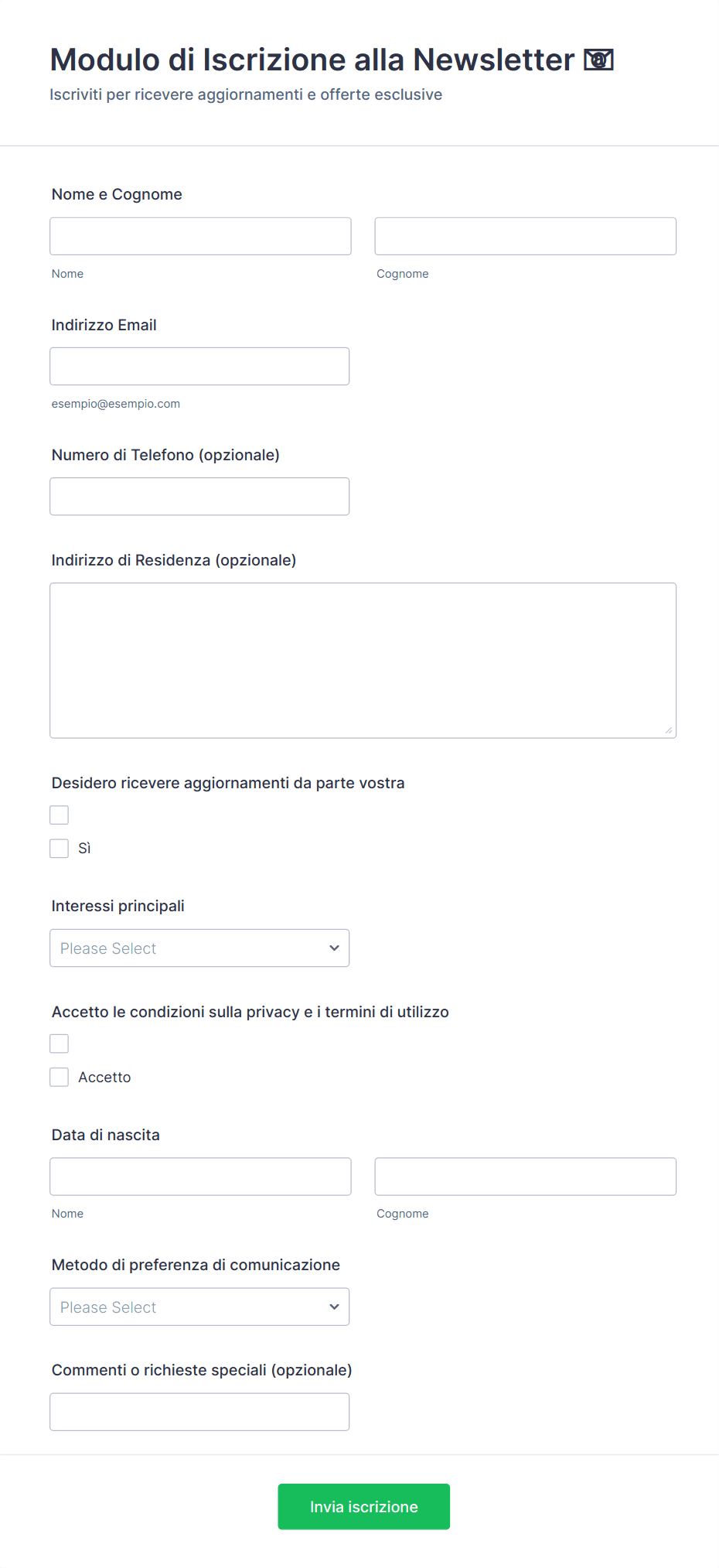Check the Accetto checkbox

pos(60,1077)
